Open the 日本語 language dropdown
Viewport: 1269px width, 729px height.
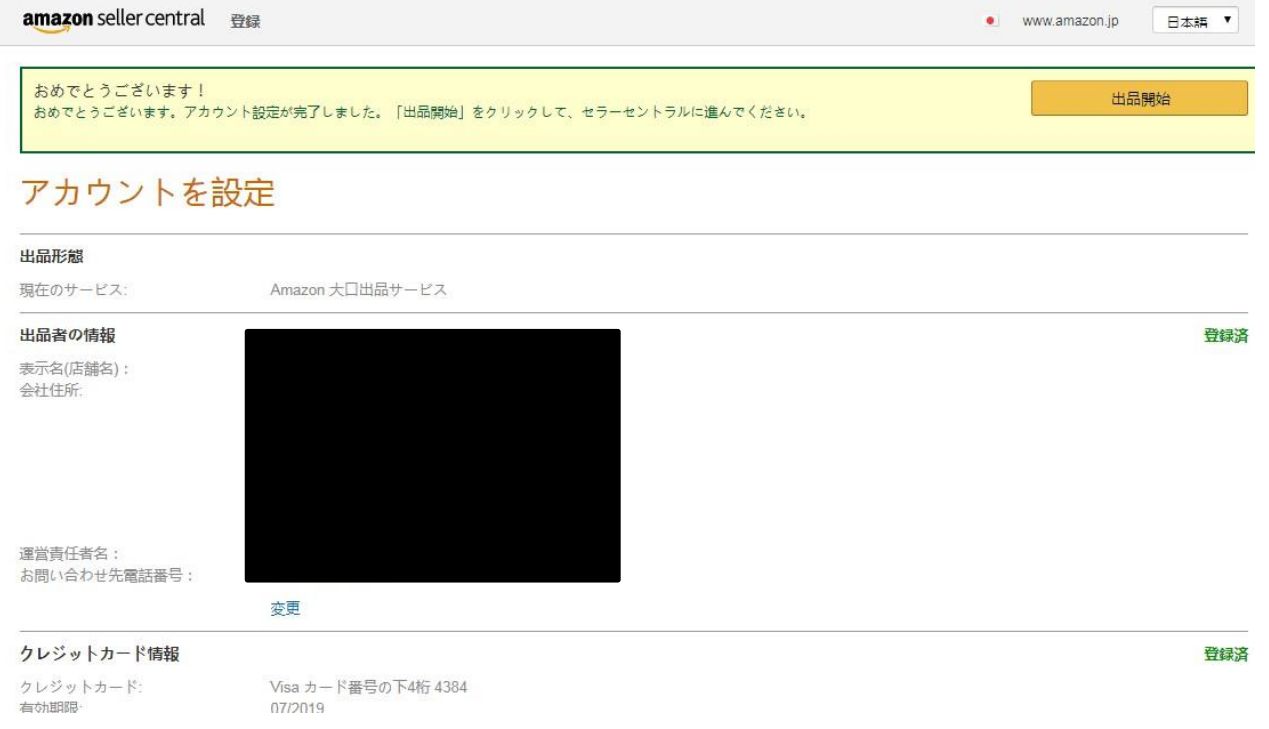point(1195,21)
